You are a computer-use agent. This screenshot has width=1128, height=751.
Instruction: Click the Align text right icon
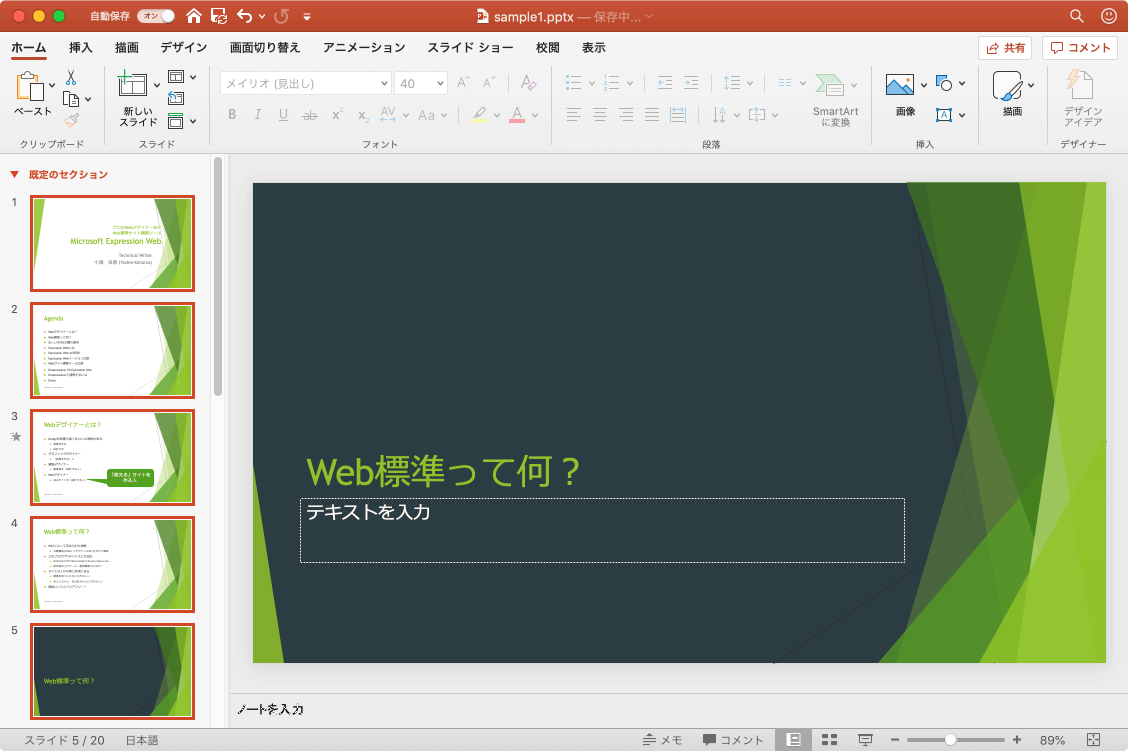[x=626, y=114]
